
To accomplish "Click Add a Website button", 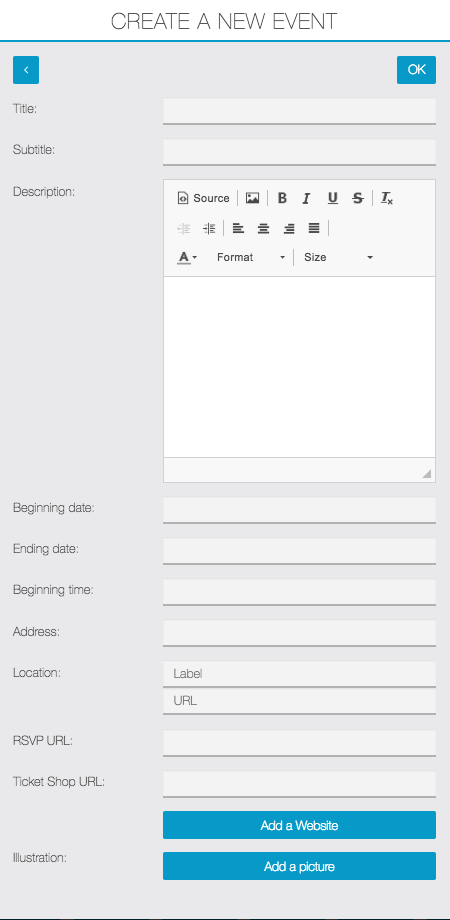I will (299, 825).
